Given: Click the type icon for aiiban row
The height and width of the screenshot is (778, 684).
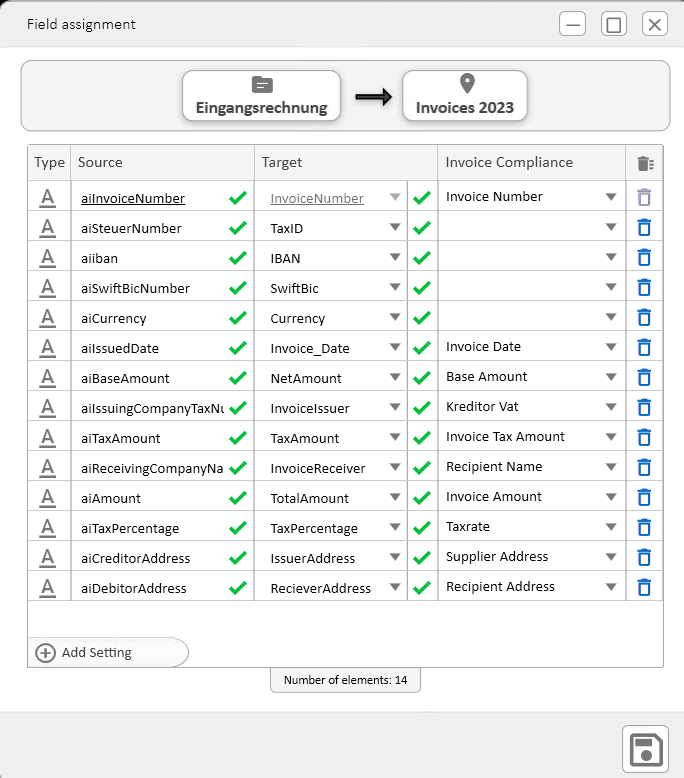Looking at the screenshot, I should (47, 258).
